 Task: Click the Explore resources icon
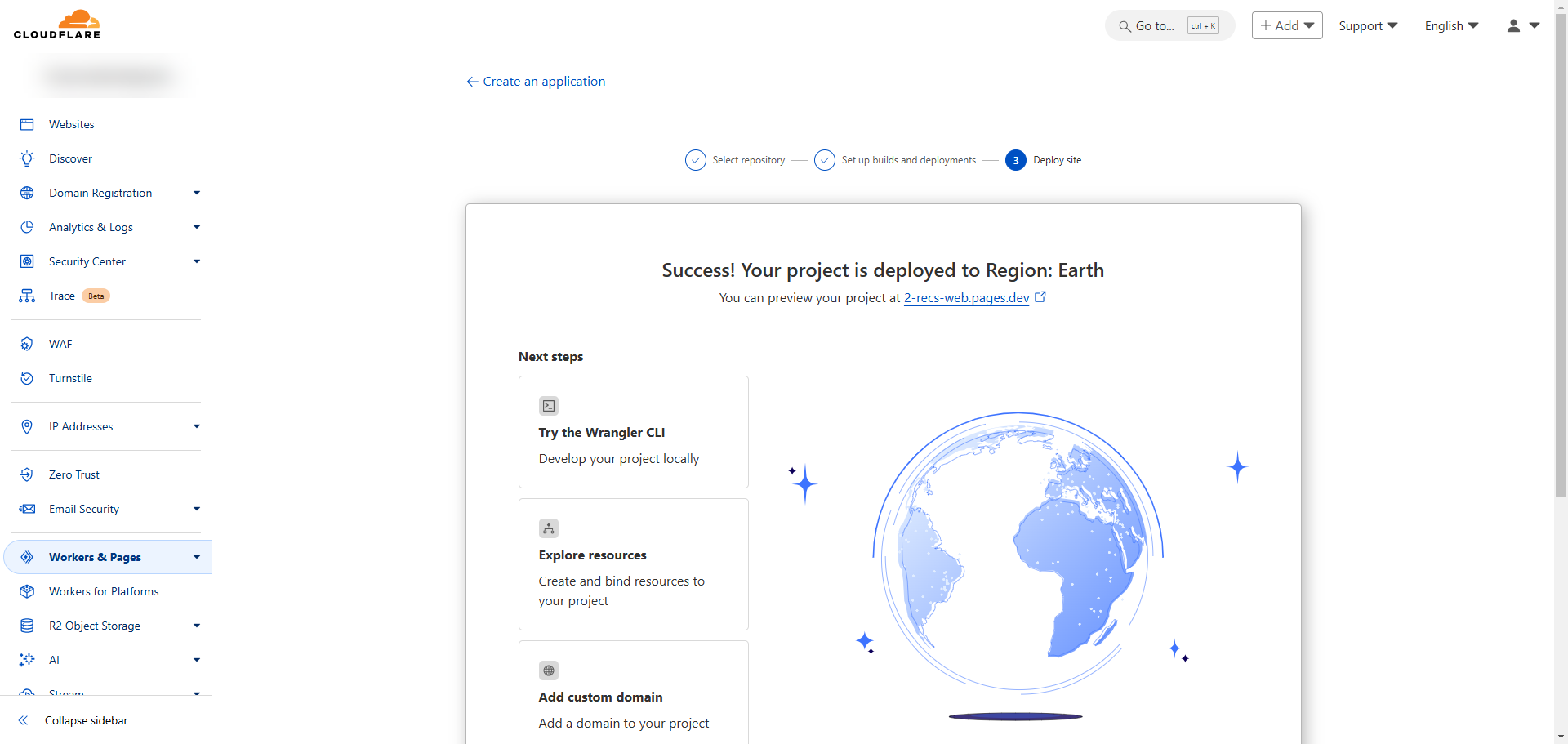point(549,528)
